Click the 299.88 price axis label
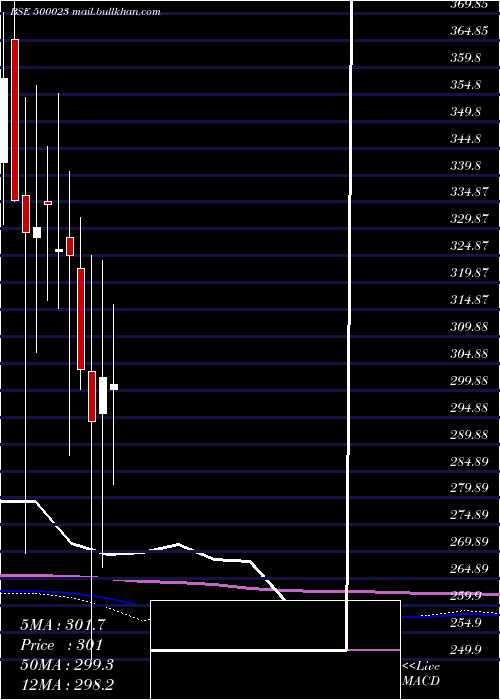500x700 pixels. pyautogui.click(x=469, y=380)
